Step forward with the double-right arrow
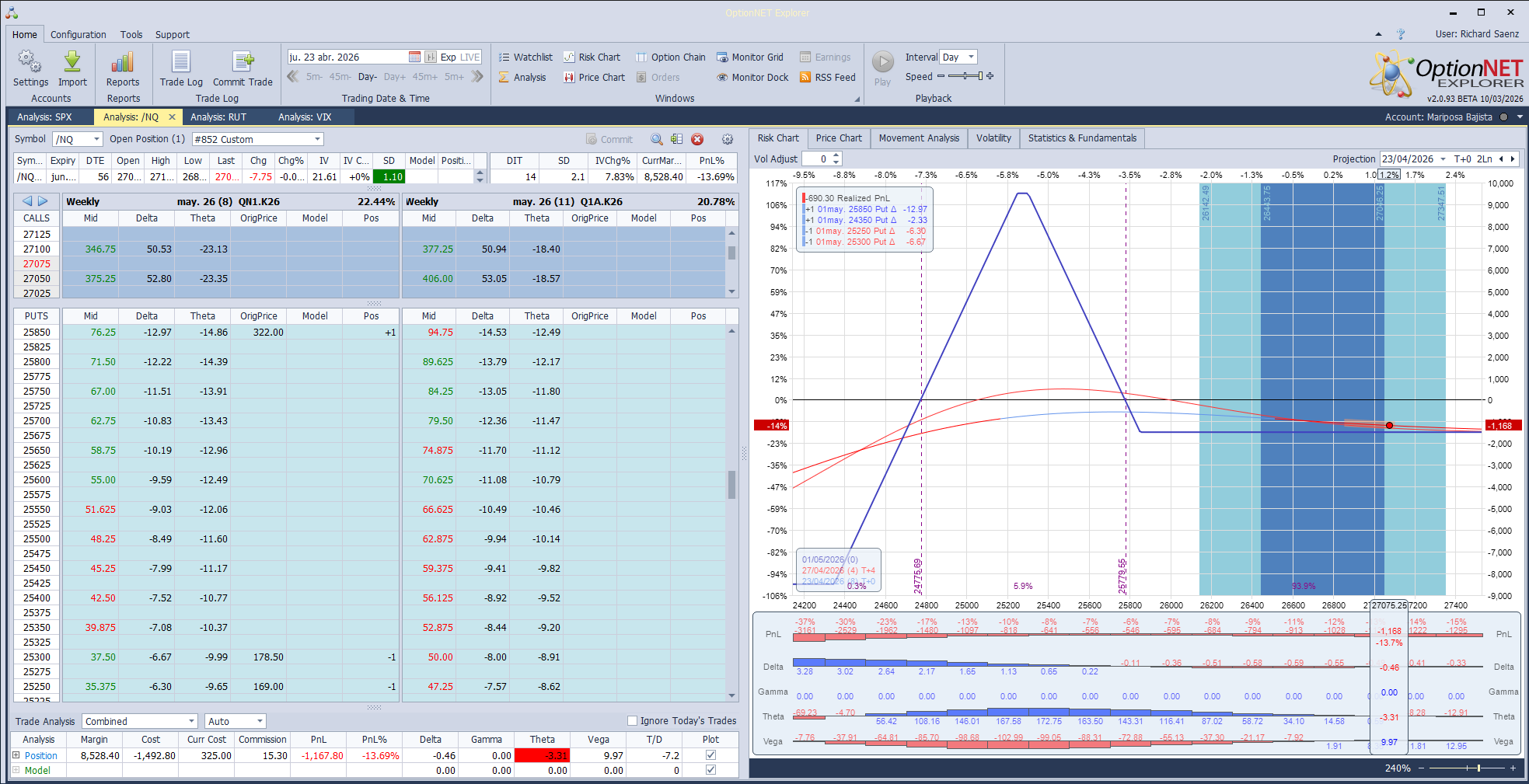This screenshot has height=784, width=1529. click(x=477, y=76)
